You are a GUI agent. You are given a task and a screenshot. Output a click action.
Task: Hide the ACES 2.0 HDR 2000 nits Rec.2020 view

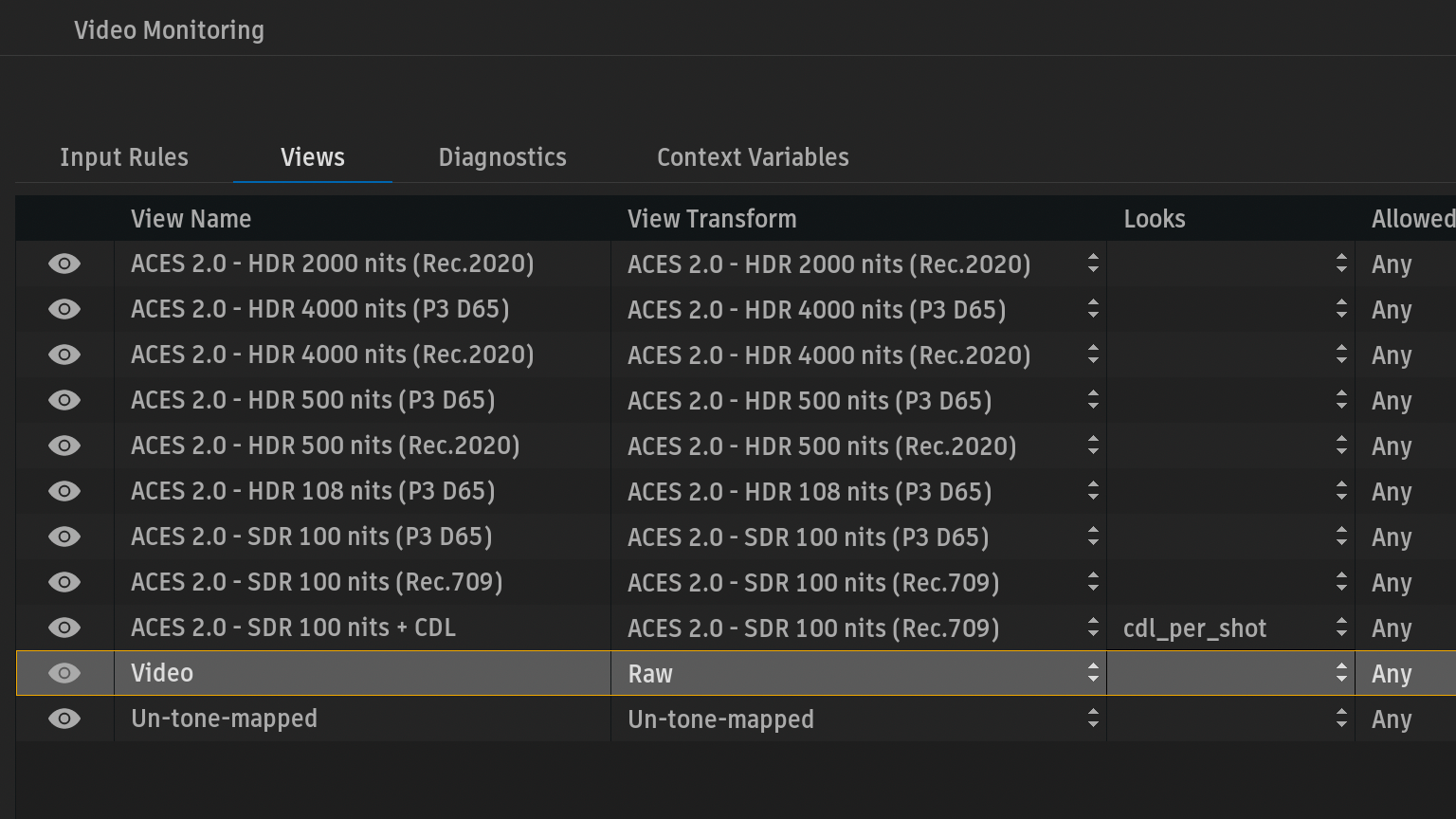coord(64,264)
